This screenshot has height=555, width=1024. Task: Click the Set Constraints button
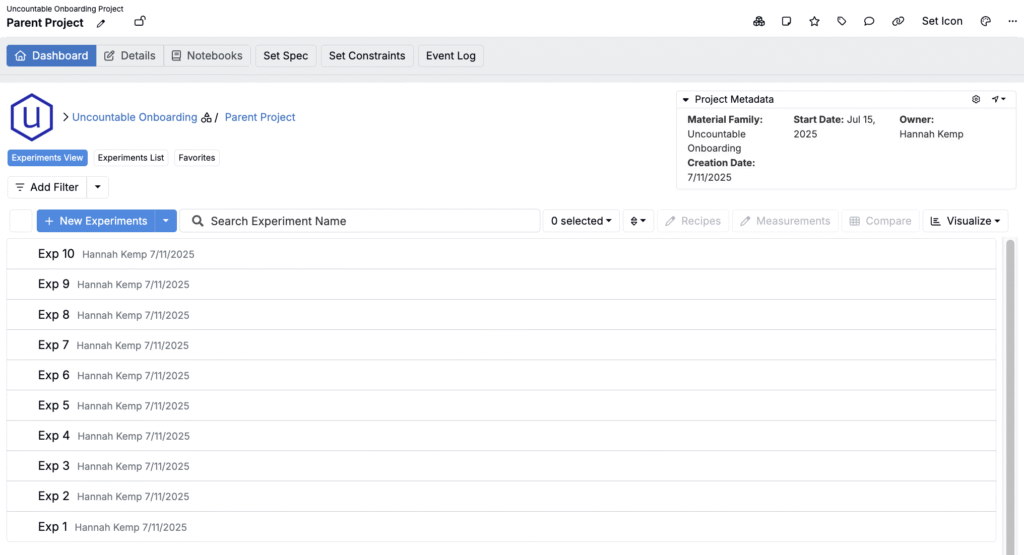pyautogui.click(x=367, y=56)
